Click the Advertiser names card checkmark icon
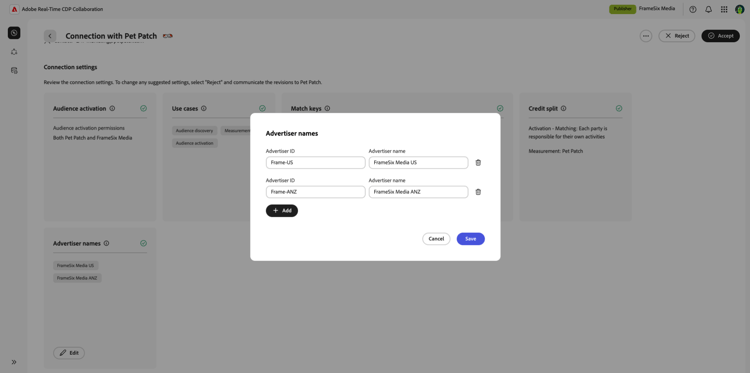 point(143,243)
